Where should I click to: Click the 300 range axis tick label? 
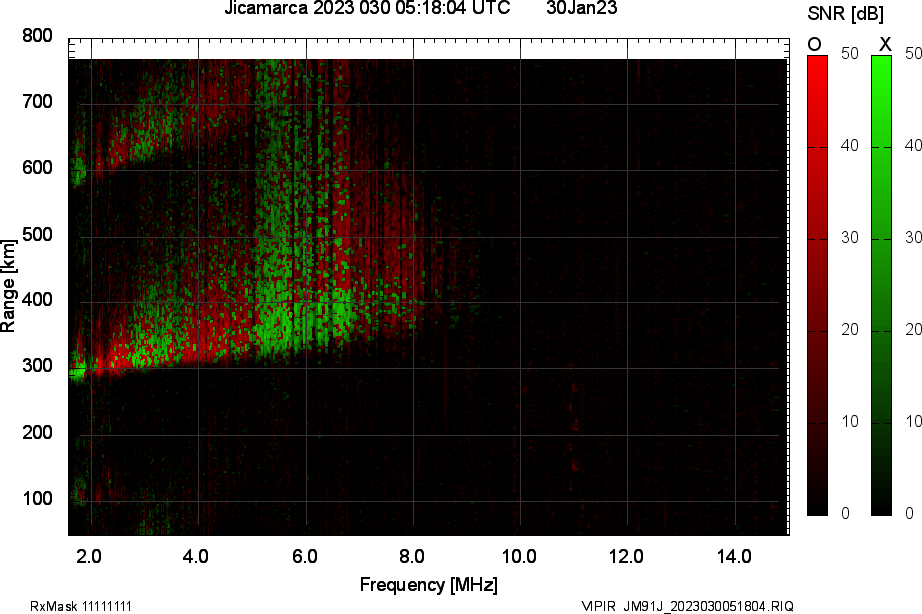(37, 366)
